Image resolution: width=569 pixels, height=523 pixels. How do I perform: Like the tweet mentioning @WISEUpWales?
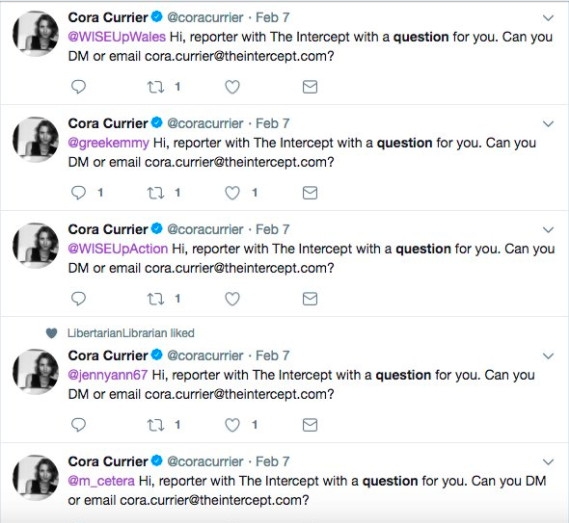232,87
